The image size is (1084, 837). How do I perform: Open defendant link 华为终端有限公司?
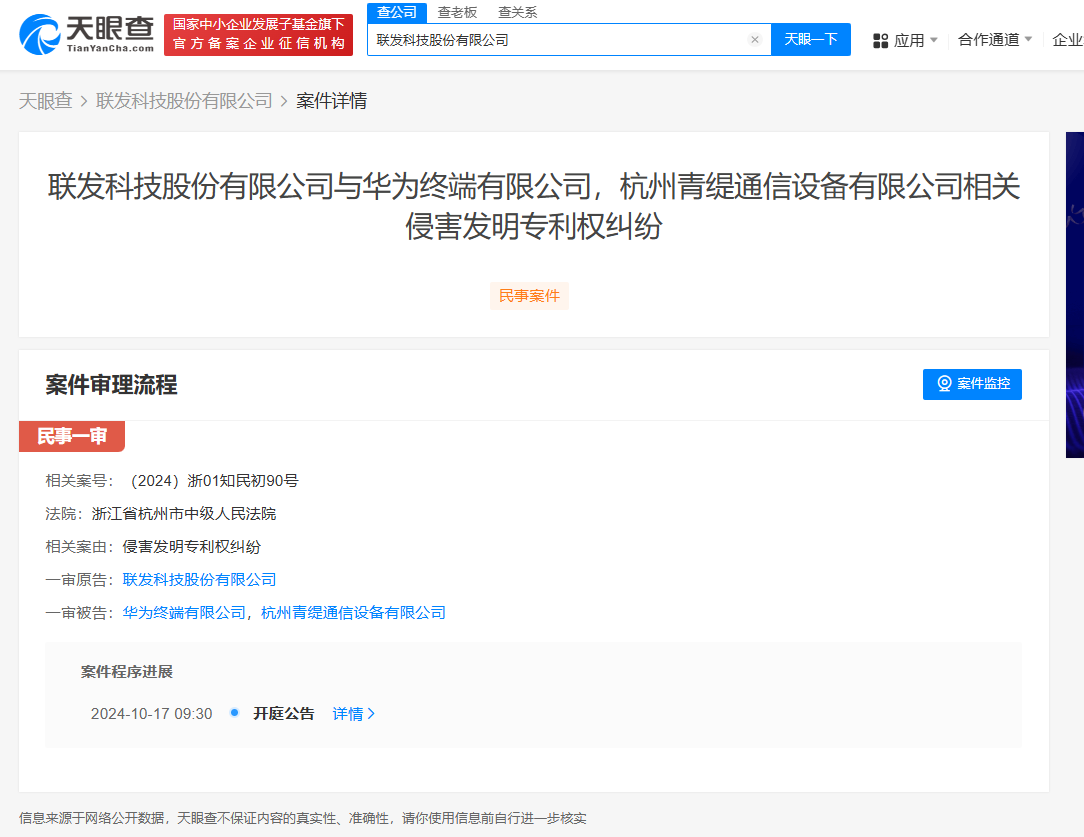click(x=183, y=612)
